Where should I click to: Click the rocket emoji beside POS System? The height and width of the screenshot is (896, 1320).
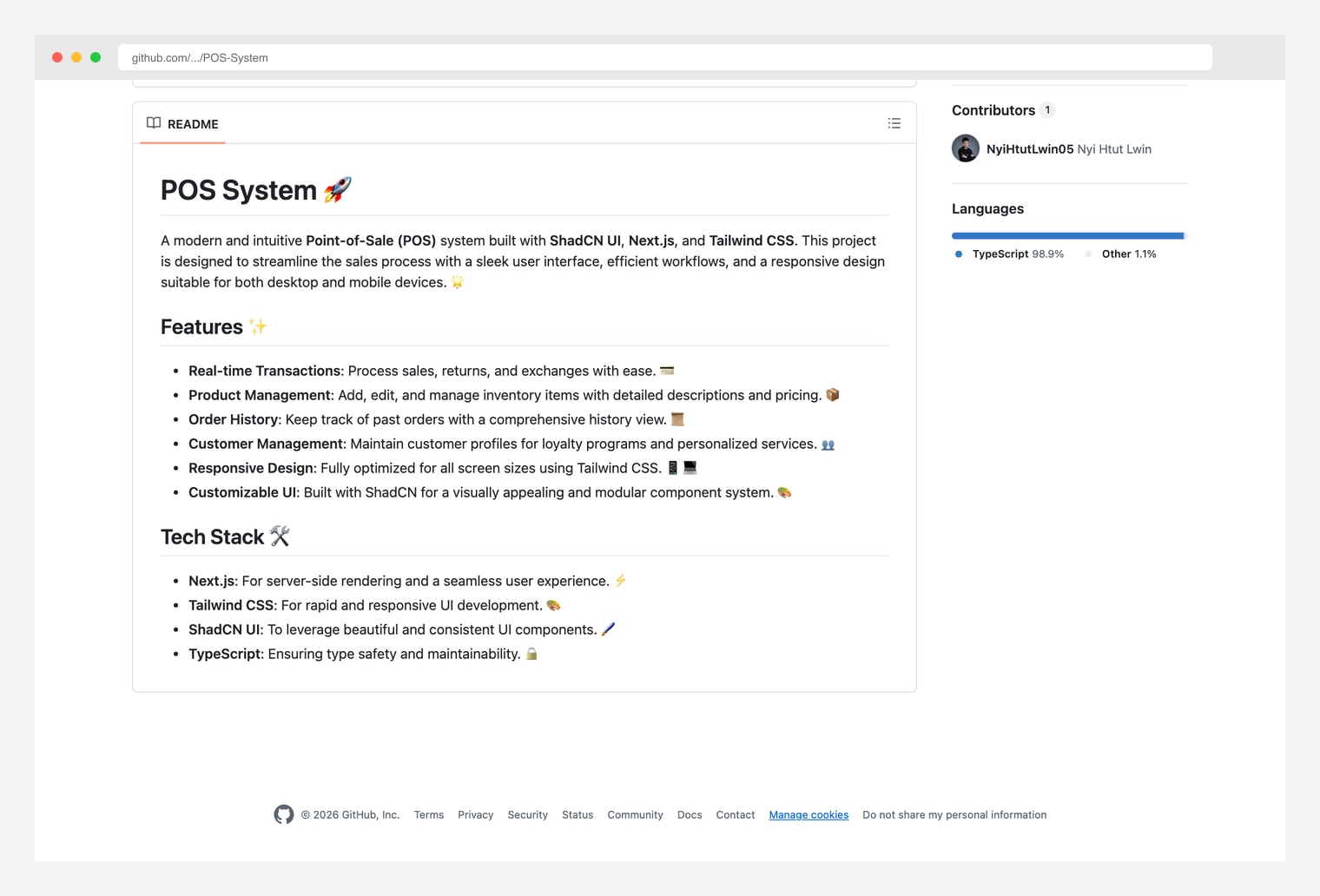338,189
